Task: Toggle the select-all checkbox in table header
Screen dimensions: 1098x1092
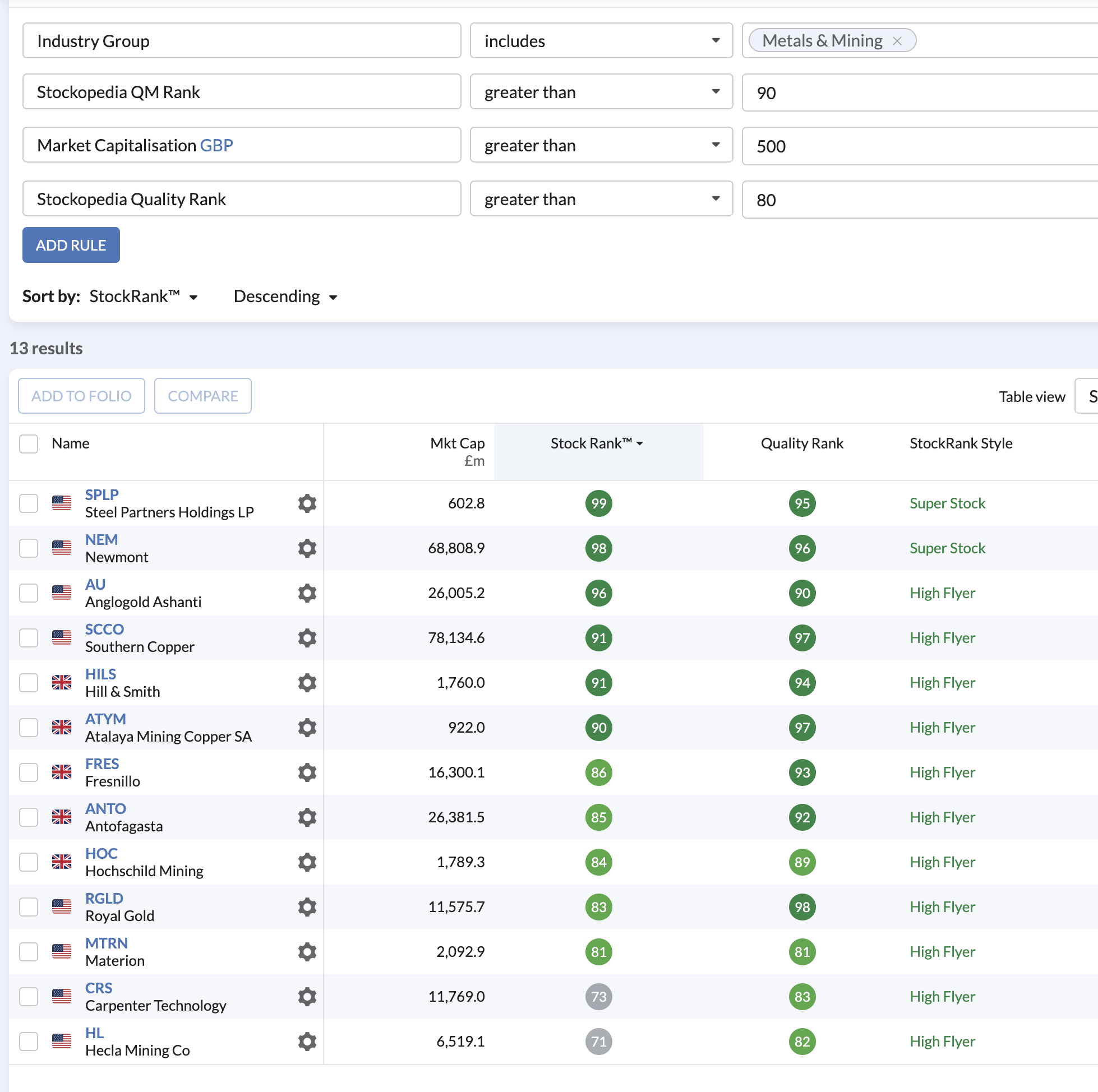Action: click(29, 444)
